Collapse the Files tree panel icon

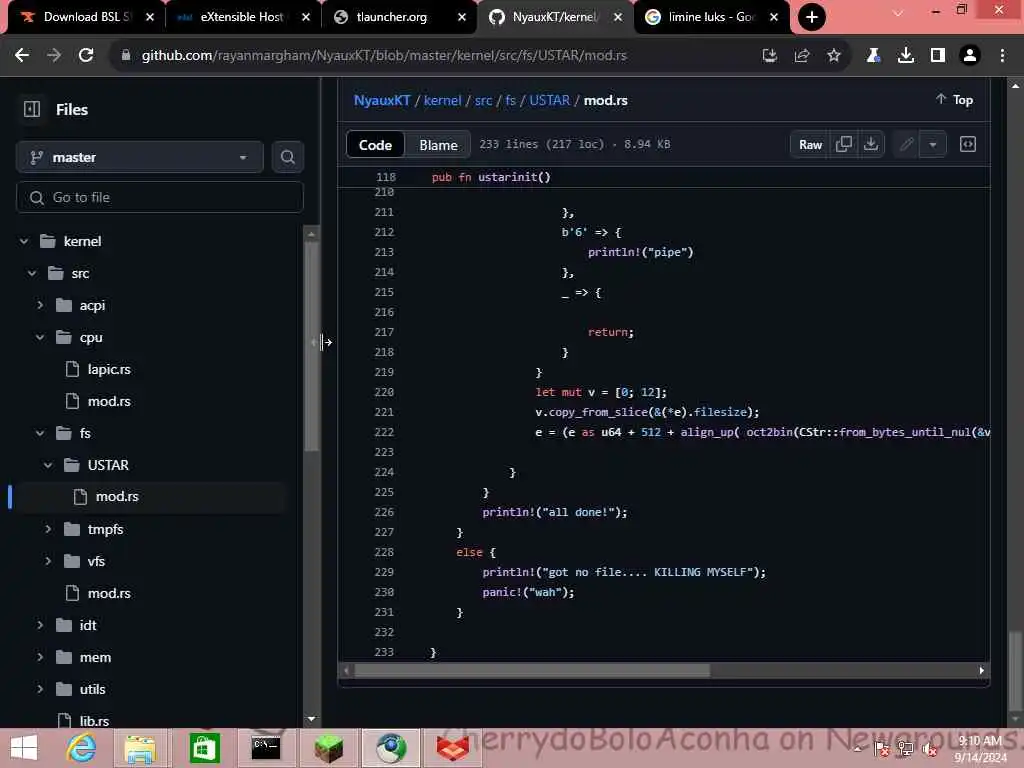click(32, 109)
